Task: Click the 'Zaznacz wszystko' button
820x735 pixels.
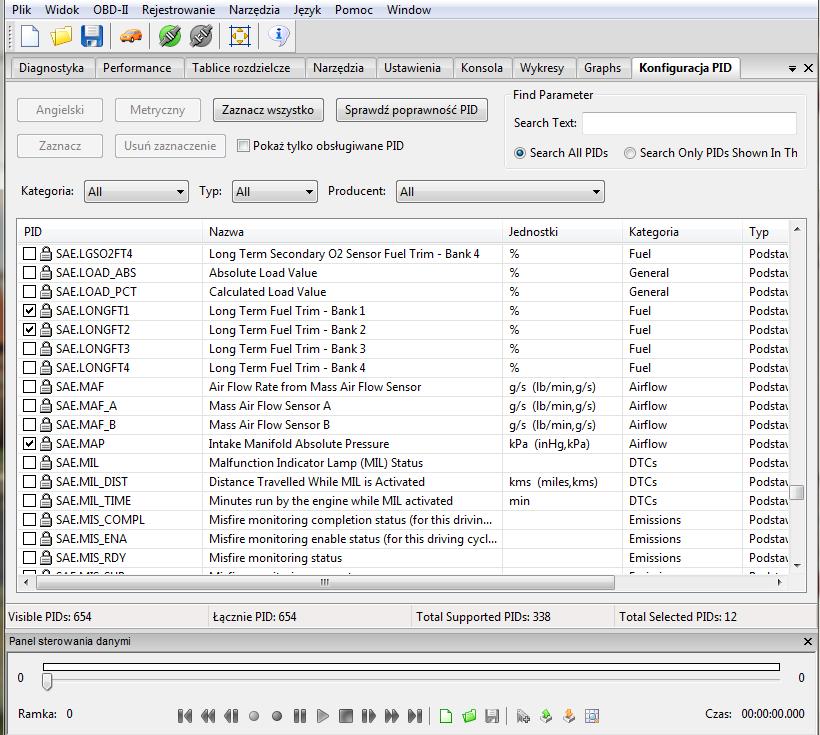Action: pyautogui.click(x=268, y=110)
